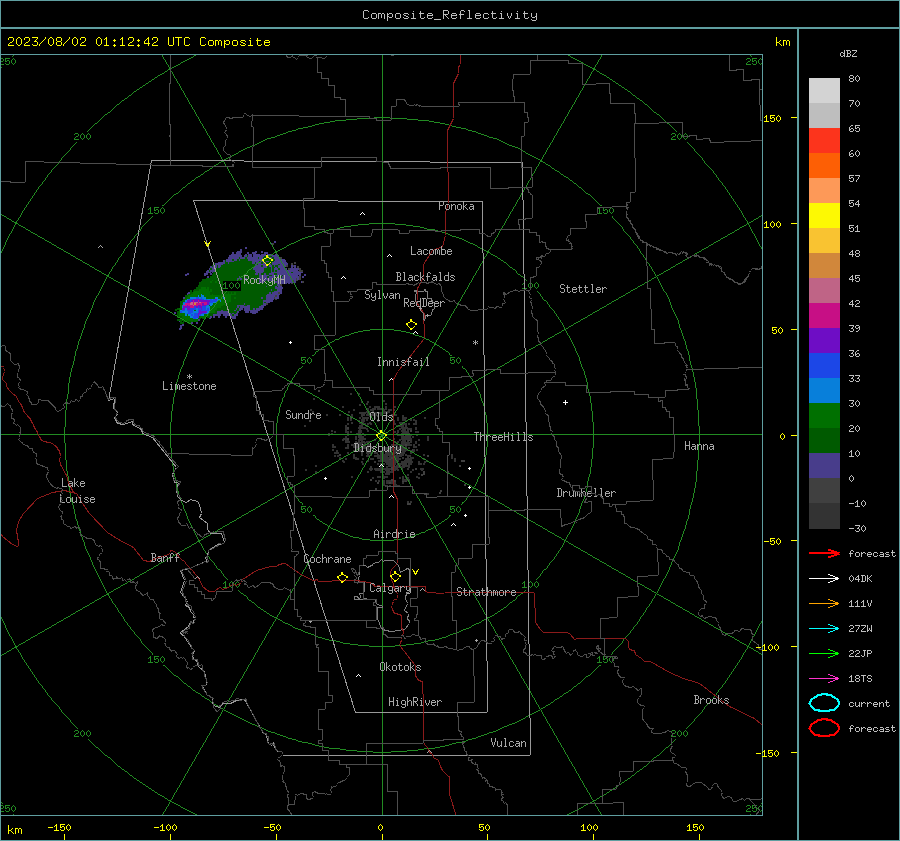Click the yellow V marker northeast of Calgary
The height and width of the screenshot is (841, 900).
(x=416, y=572)
